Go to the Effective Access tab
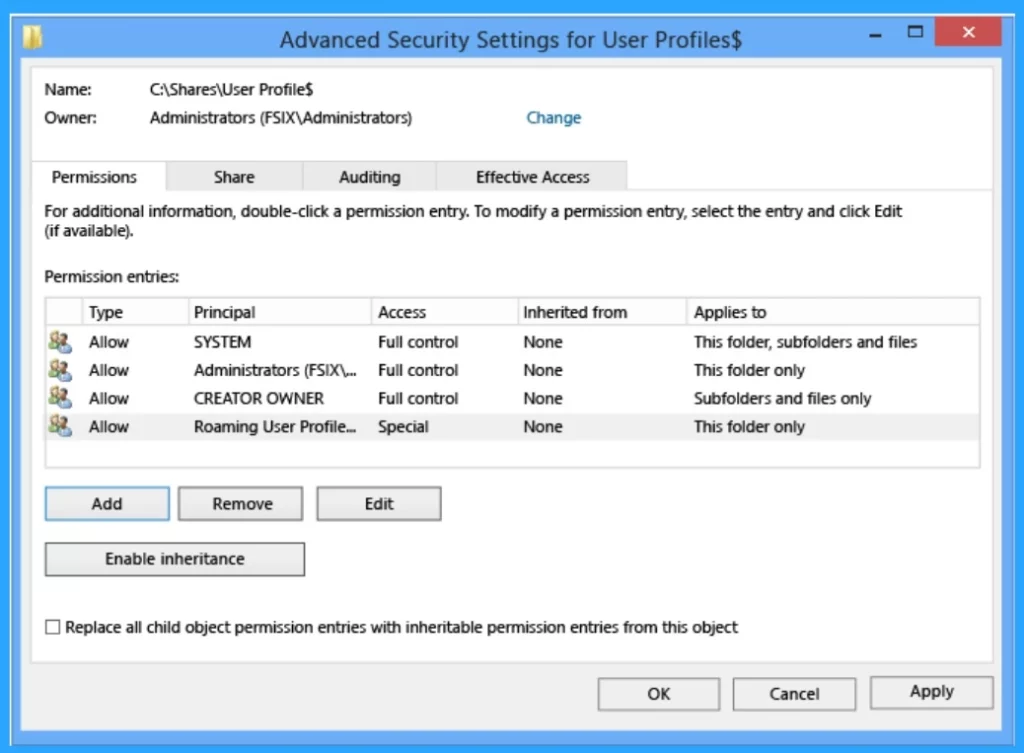This screenshot has height=753, width=1024. tap(532, 177)
